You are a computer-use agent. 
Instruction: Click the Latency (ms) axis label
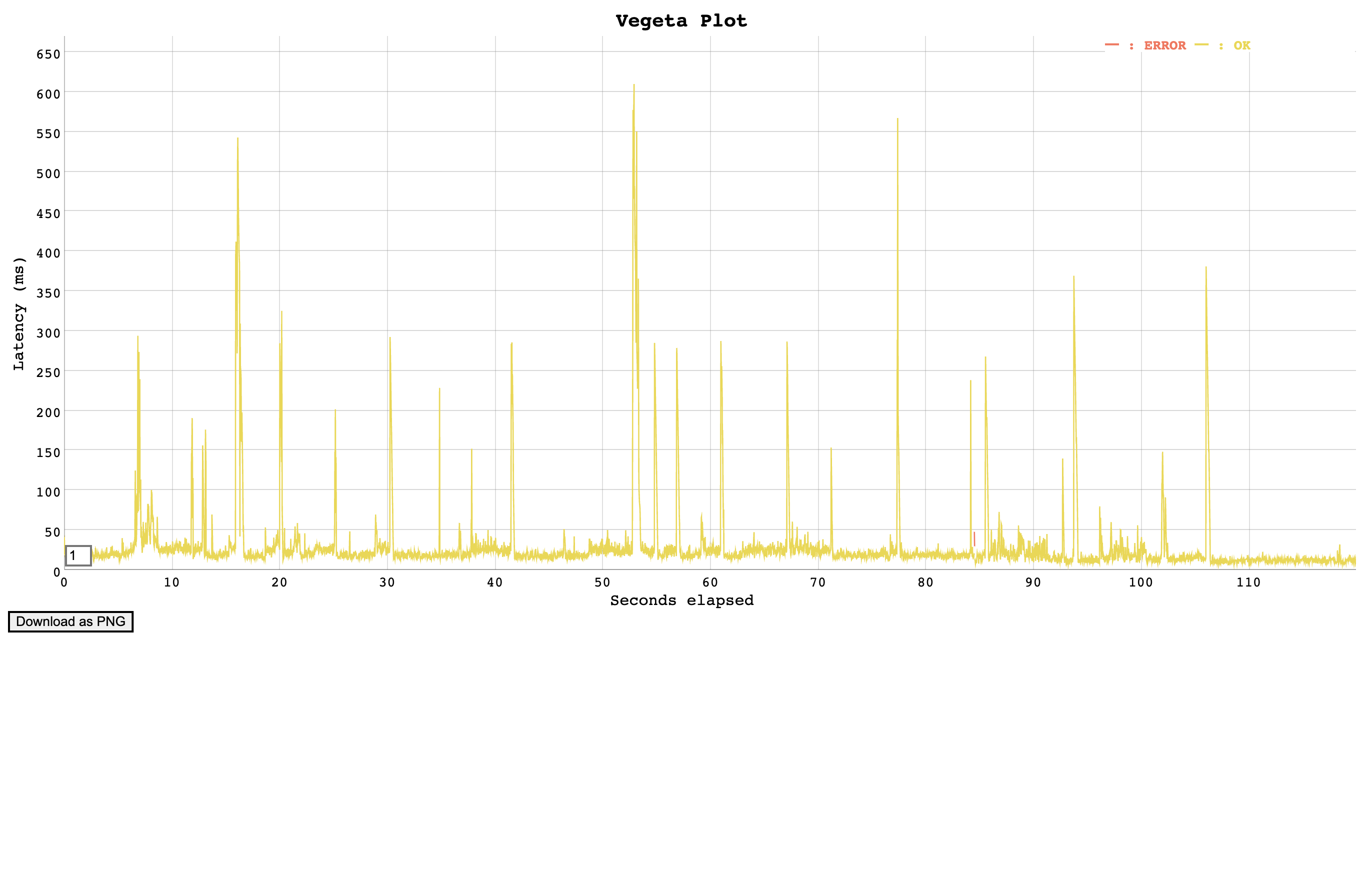tap(19, 313)
